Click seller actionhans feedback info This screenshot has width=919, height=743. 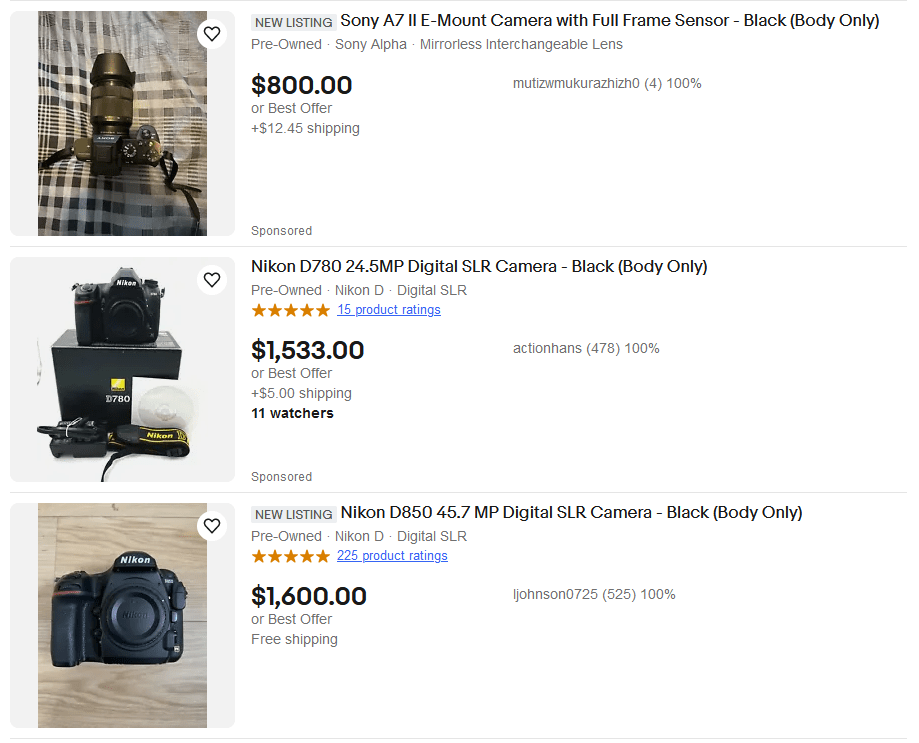(586, 349)
